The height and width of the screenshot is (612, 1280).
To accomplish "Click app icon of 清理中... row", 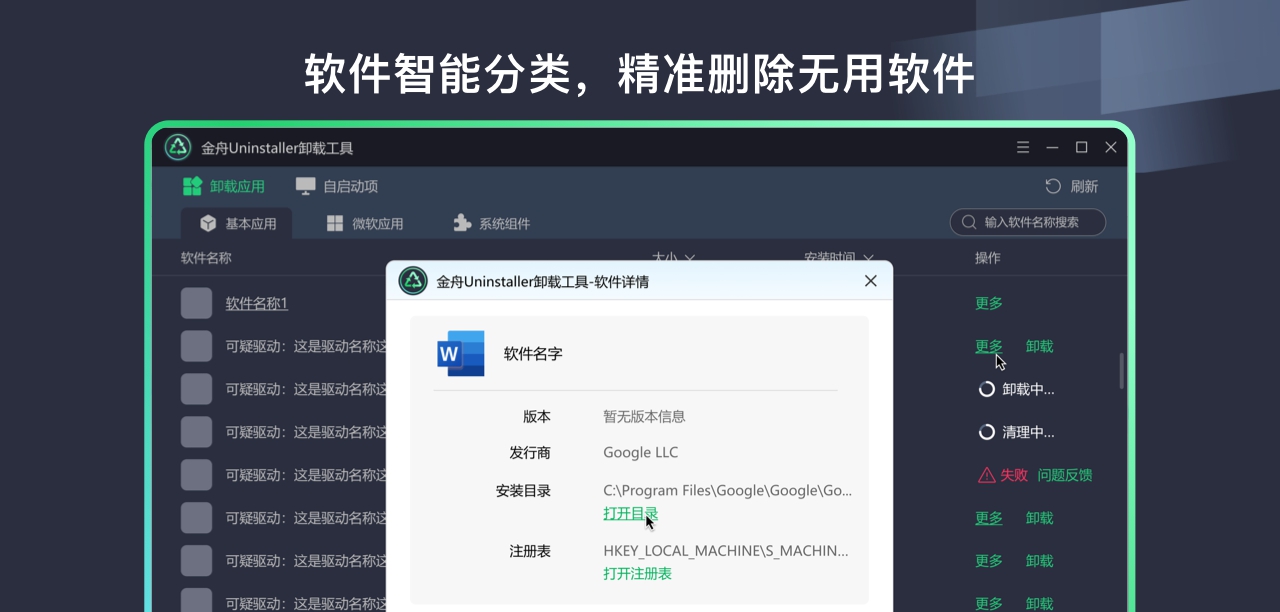I will click(197, 432).
